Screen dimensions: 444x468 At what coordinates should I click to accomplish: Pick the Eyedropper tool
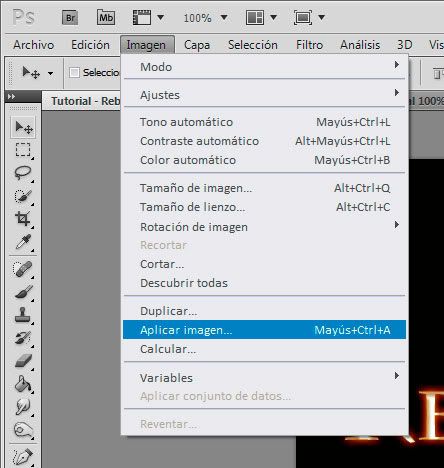[23, 242]
